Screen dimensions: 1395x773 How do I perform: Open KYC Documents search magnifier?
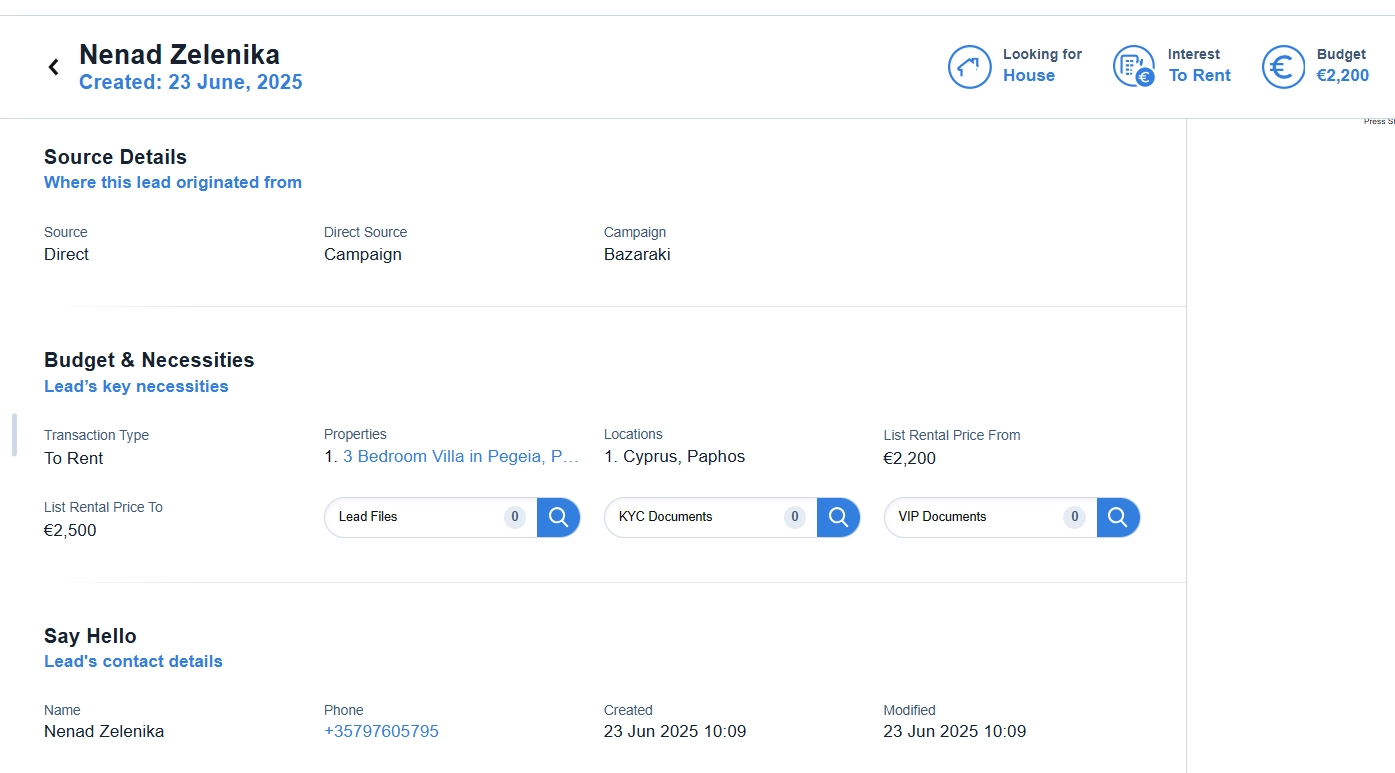point(838,517)
